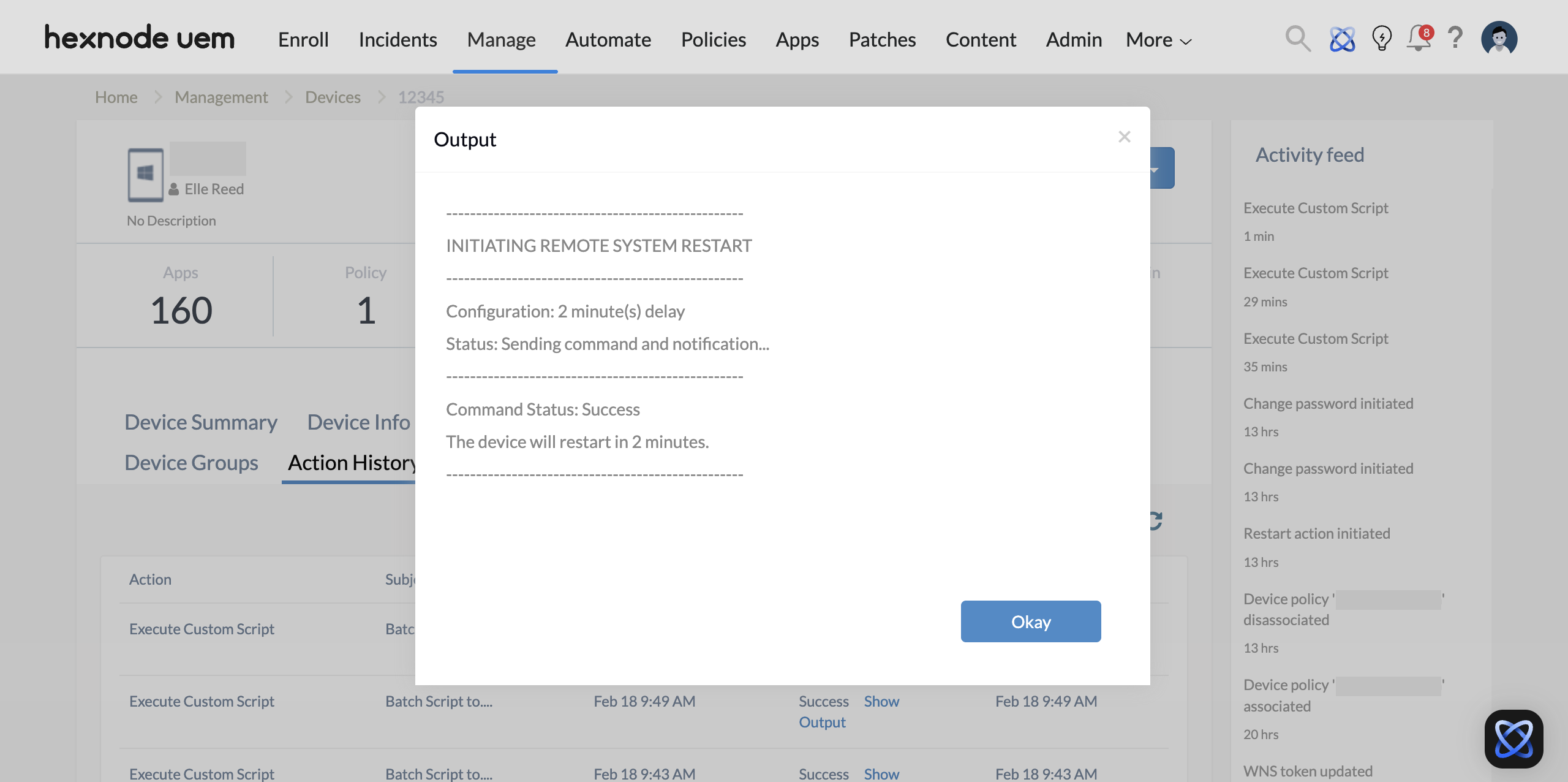Switch to Device Summary tab
1568x782 pixels.
pyautogui.click(x=201, y=422)
